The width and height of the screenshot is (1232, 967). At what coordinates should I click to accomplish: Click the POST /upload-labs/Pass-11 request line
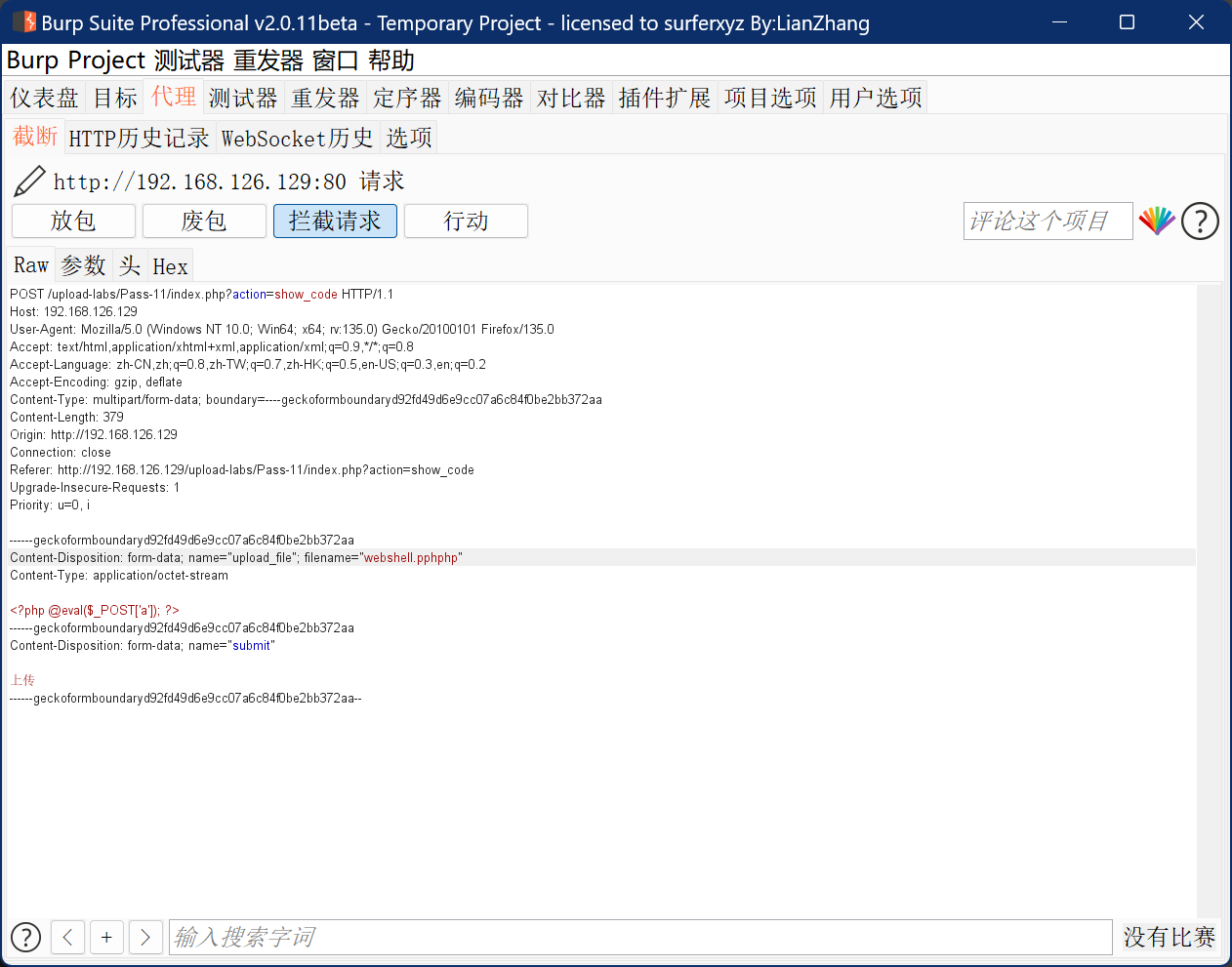tap(201, 294)
